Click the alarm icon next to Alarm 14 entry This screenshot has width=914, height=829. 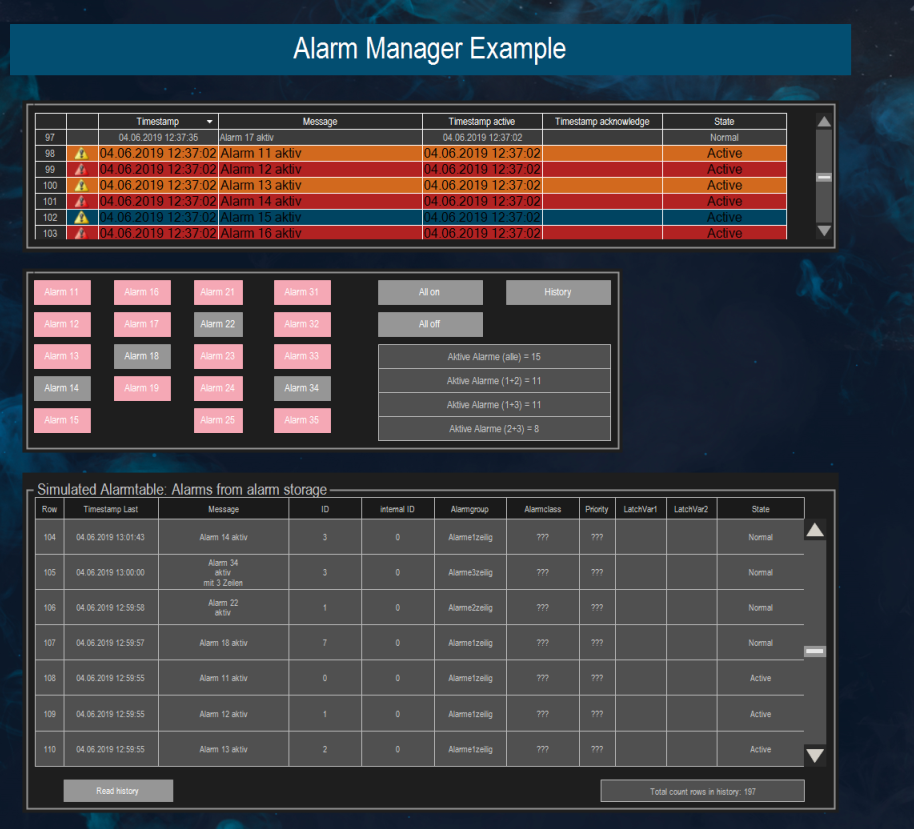coord(82,201)
